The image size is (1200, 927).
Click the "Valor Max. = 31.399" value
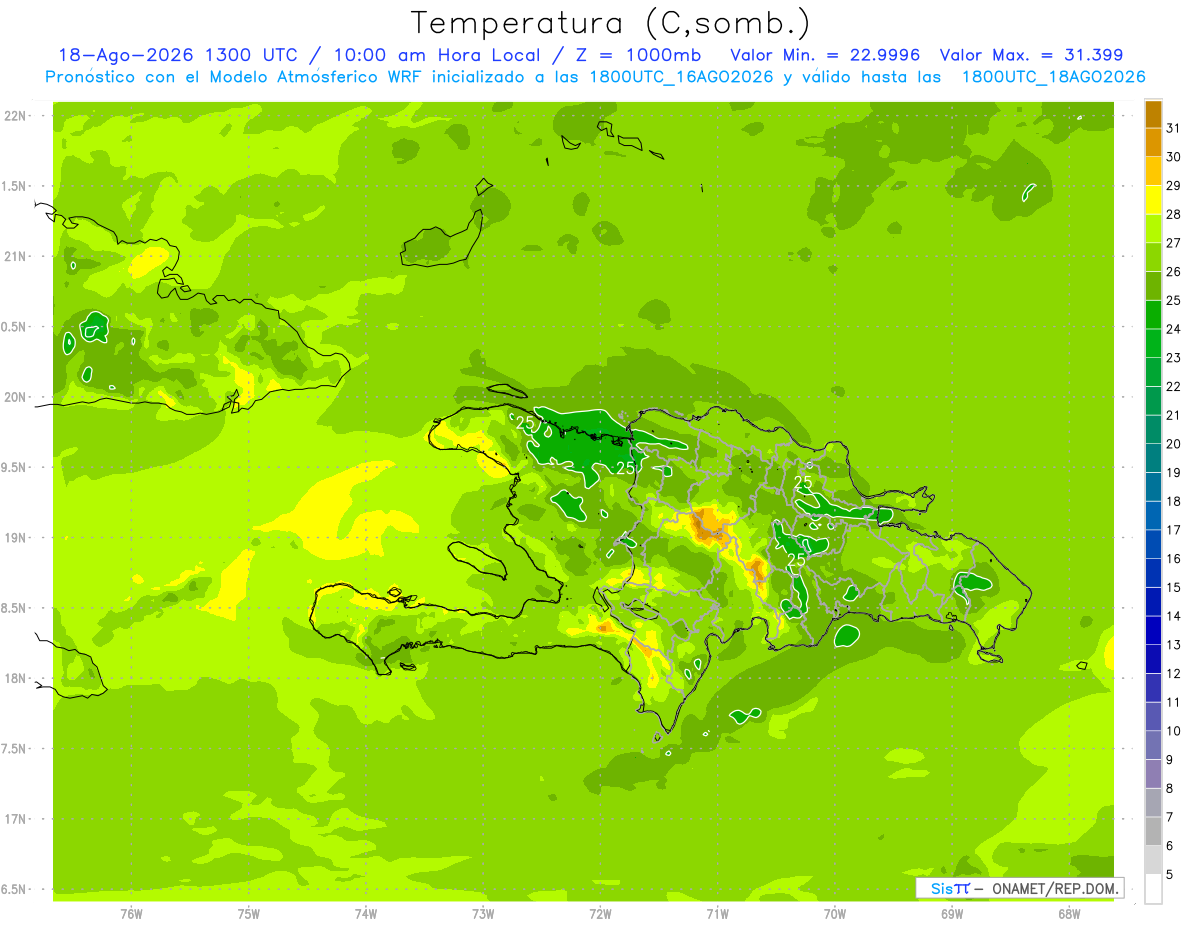1030,55
